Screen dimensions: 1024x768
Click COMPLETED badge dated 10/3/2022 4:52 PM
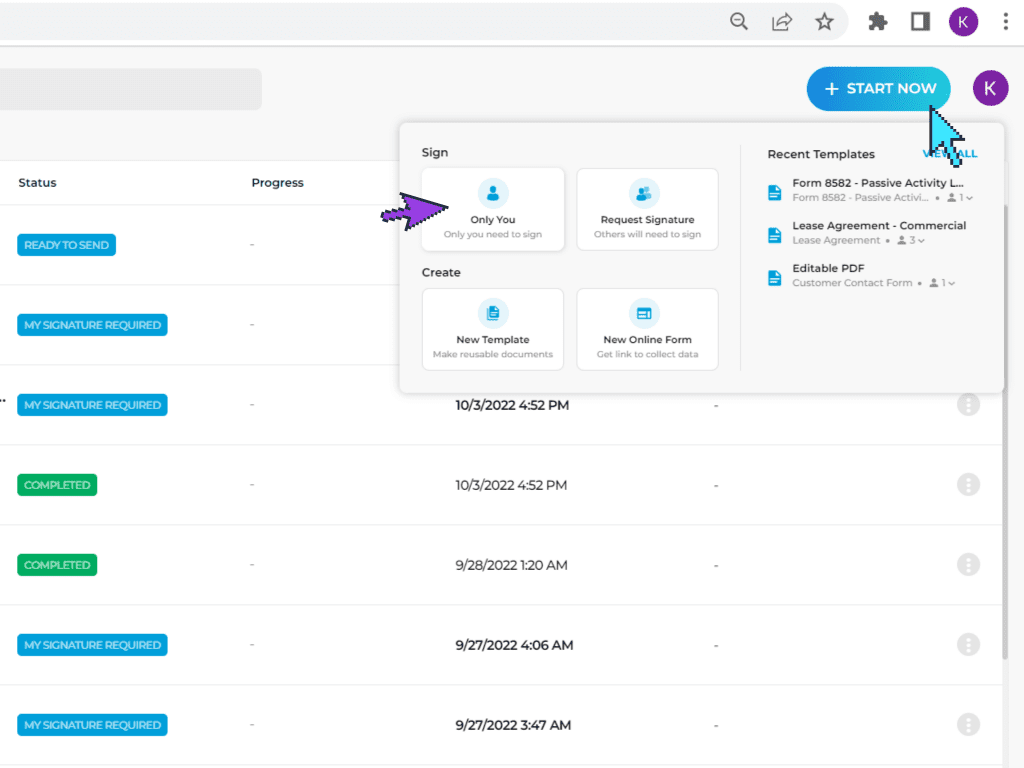[x=57, y=485]
